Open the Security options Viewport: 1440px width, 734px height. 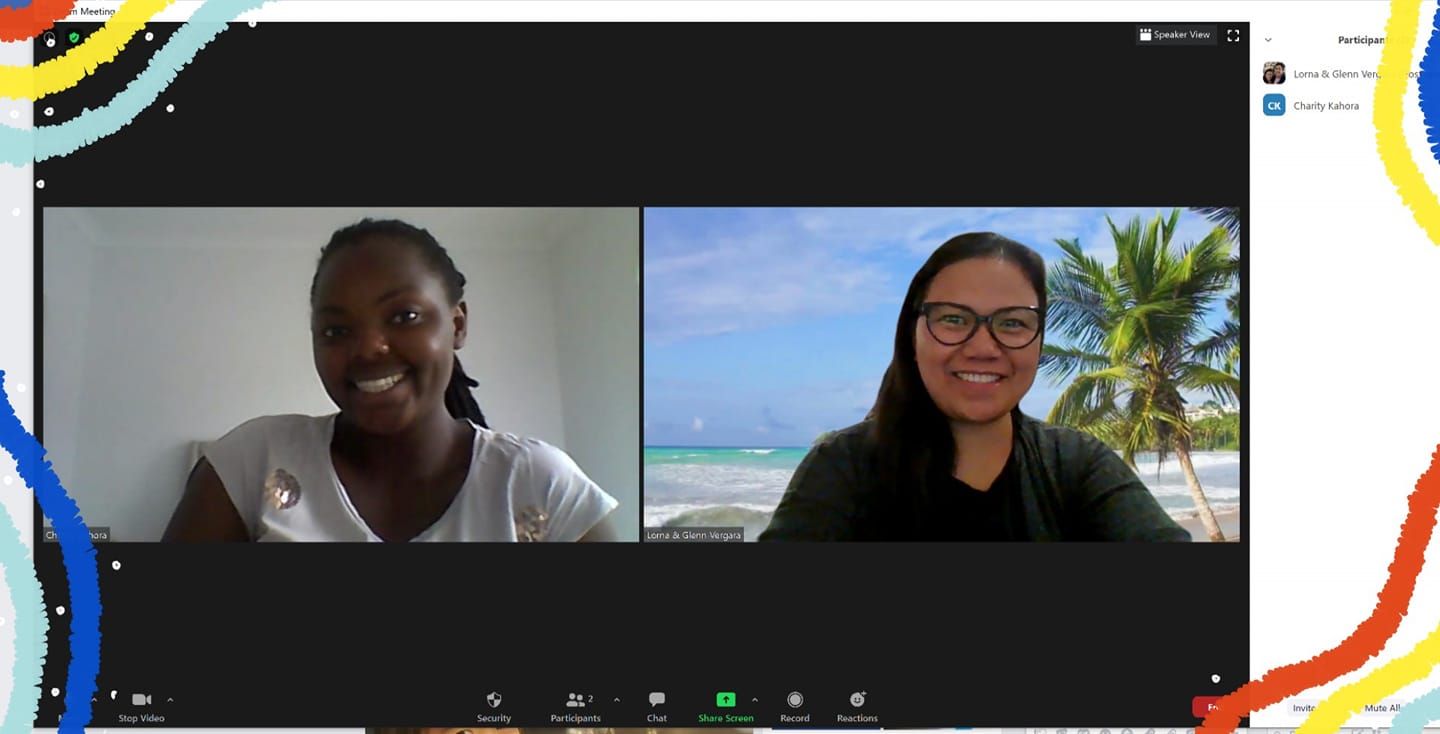click(x=493, y=701)
